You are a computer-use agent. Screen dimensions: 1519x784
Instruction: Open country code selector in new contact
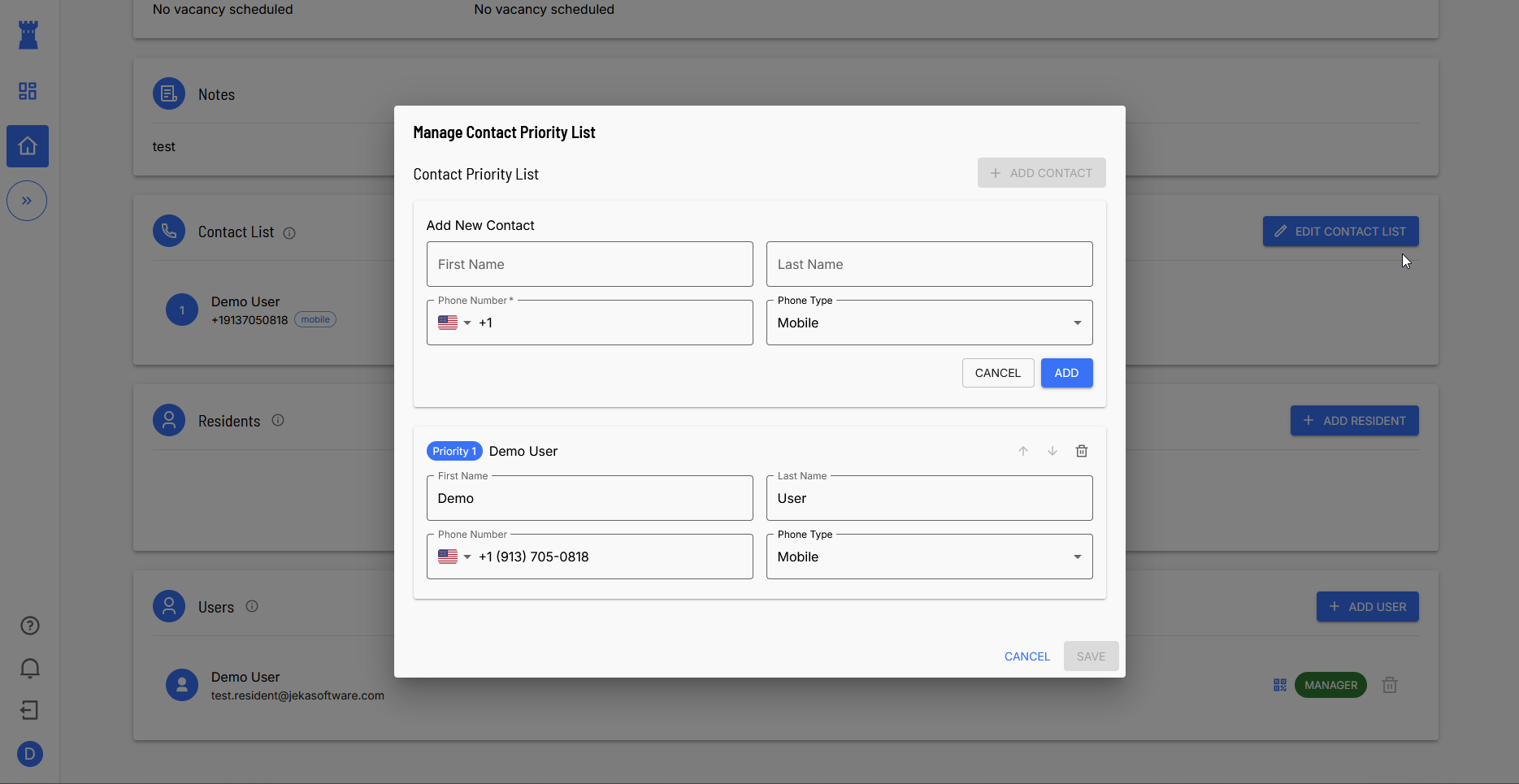[x=454, y=323]
